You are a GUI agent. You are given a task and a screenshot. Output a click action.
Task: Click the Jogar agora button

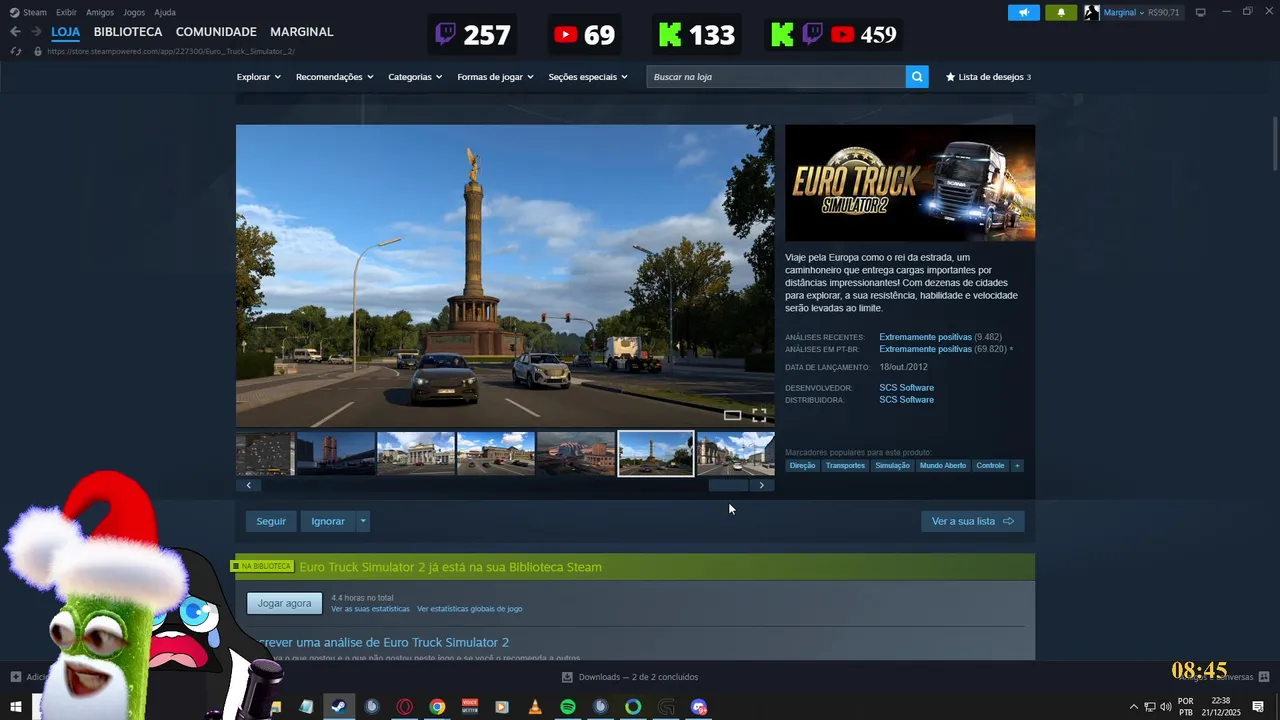tap(285, 603)
